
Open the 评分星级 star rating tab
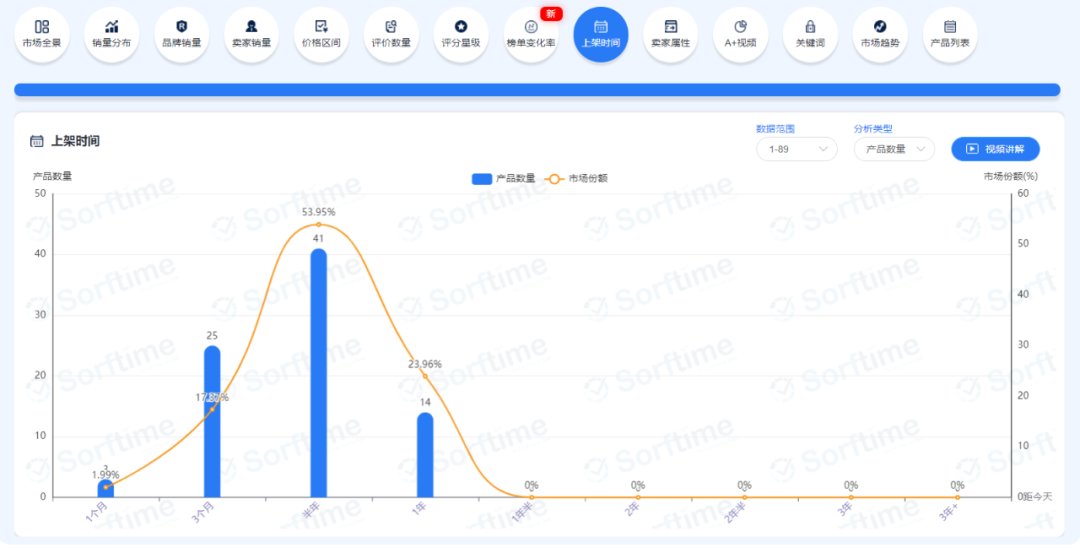point(461,35)
